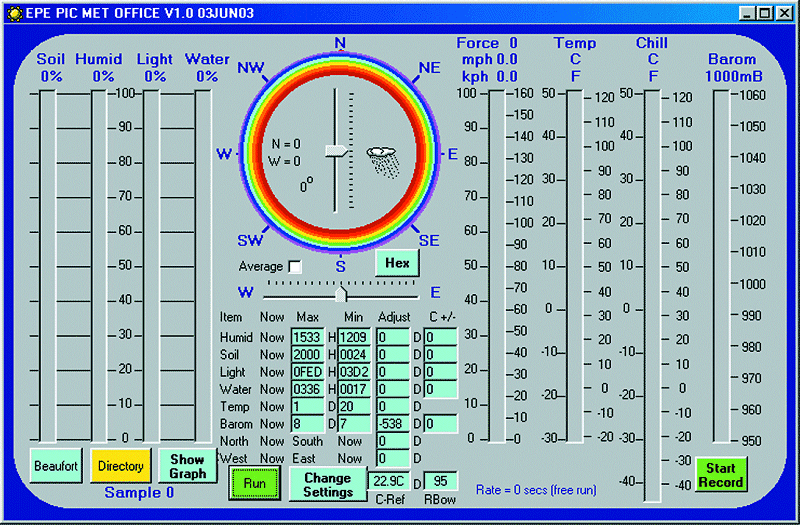Close the window with the X button
The height and width of the screenshot is (527, 800).
pos(783,14)
